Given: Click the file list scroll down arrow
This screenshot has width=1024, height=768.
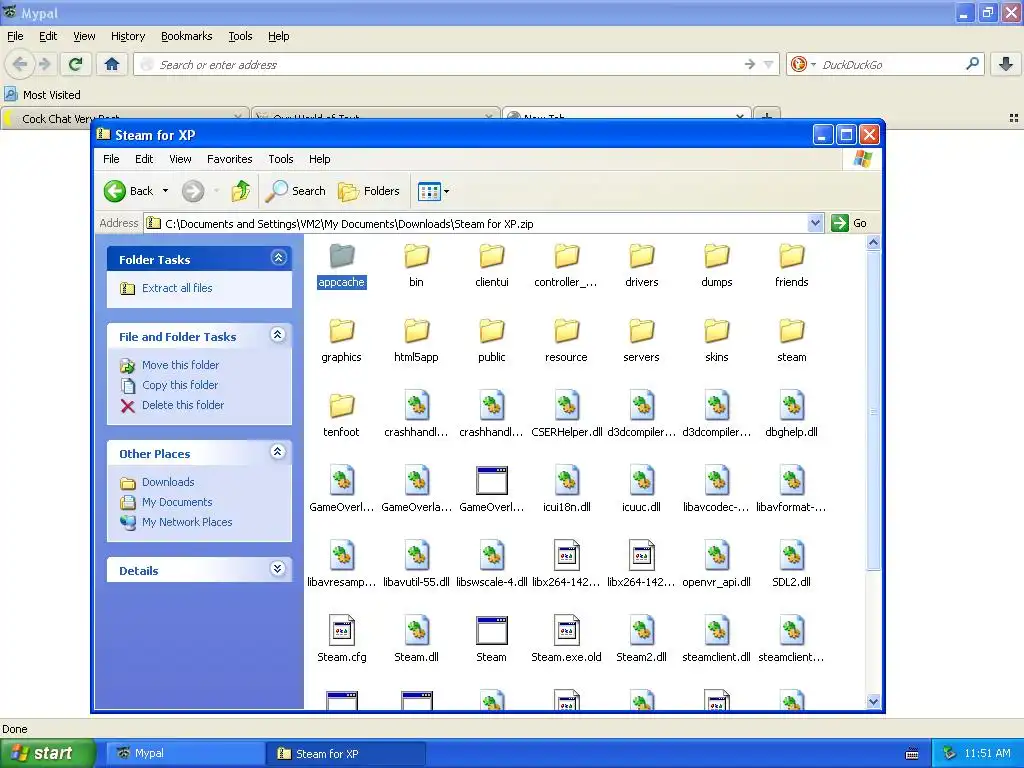Looking at the screenshot, I should point(873,702).
